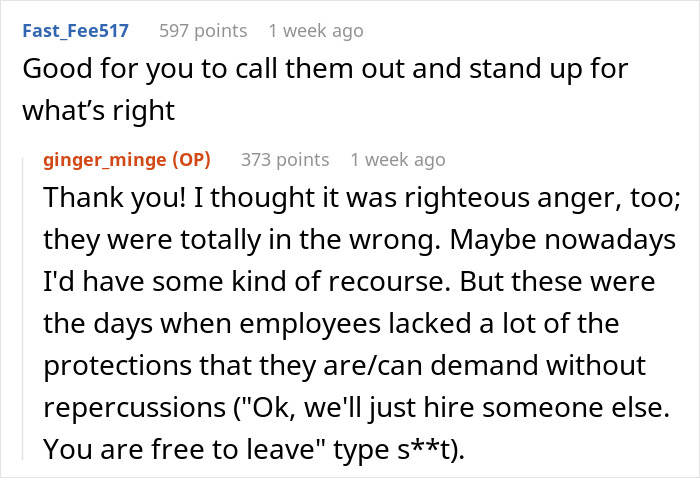Click the 'protections that they are/can demand' line

tap(345, 366)
